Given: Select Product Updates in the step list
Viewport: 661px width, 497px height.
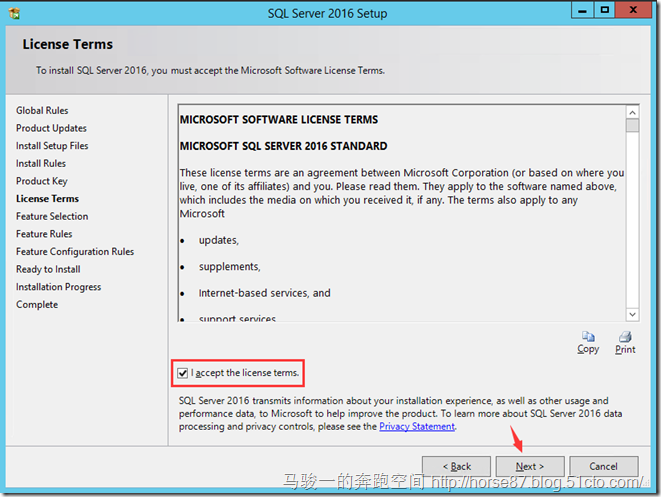Looking at the screenshot, I should (51, 128).
